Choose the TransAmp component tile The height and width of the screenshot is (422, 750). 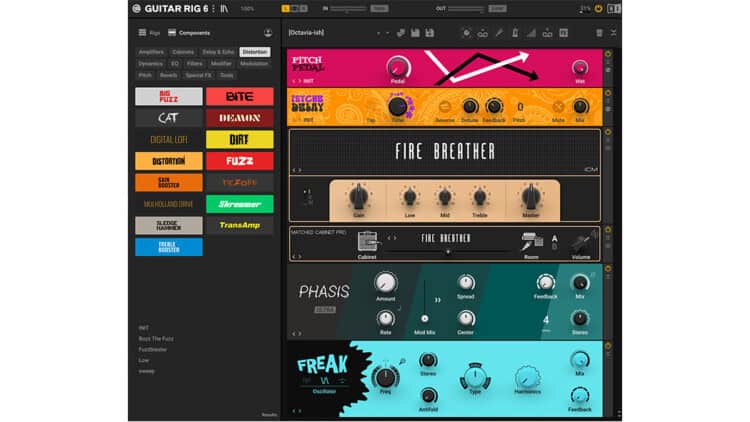240,225
